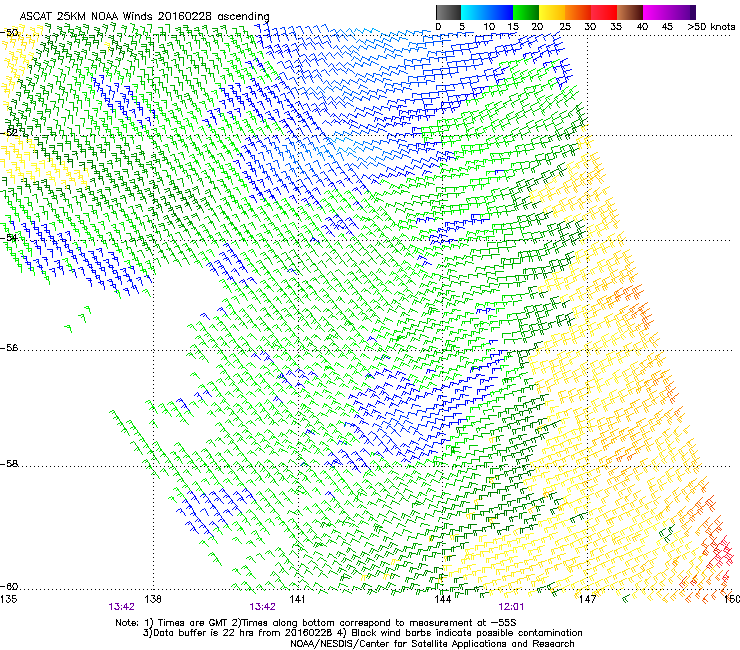
Task: Click the gray 0-5 knots legend swatch
Action: [x=448, y=12]
